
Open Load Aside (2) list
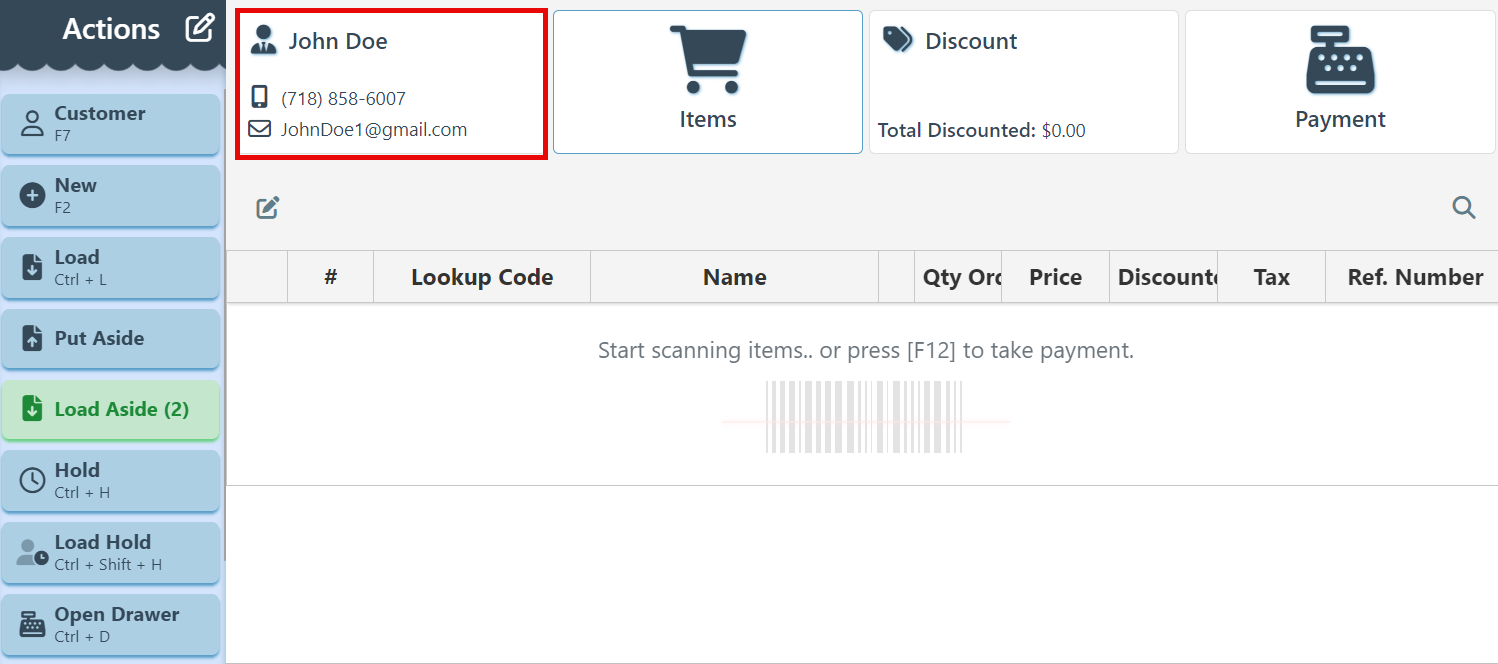[x=110, y=409]
